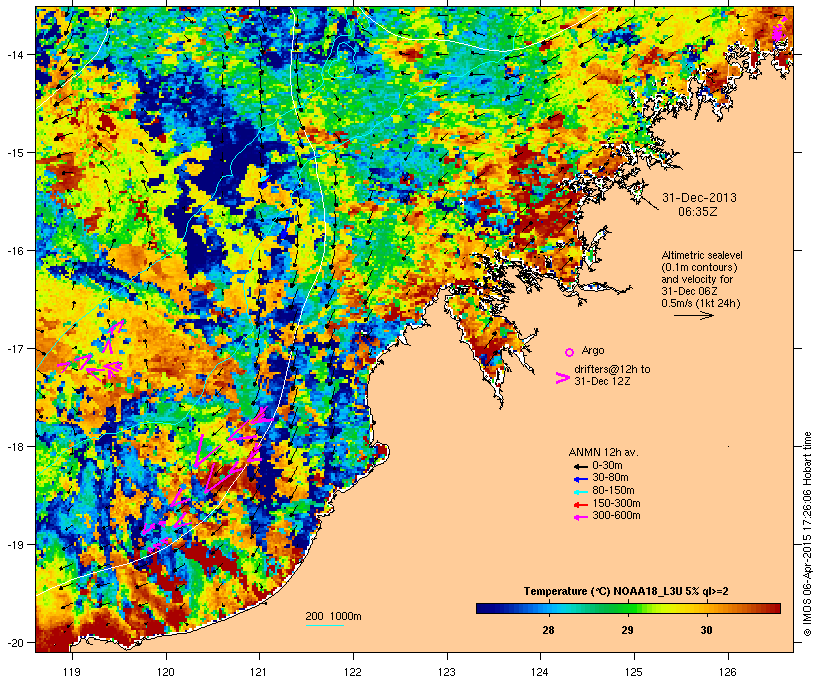Click the latitude label -17
Screen dimensions: 820x680
(14, 348)
